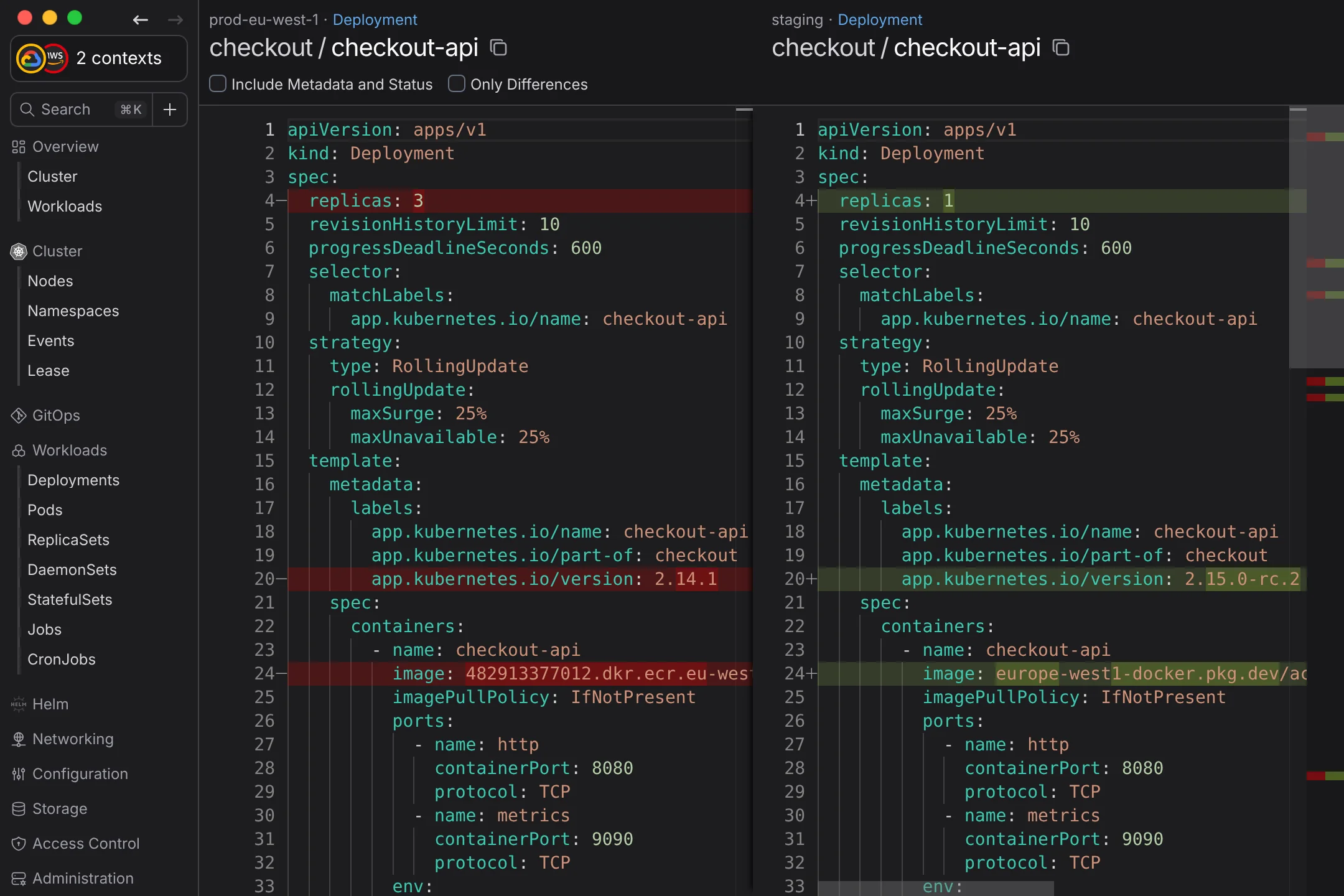The width and height of the screenshot is (1344, 896).
Task: Open Jobs list
Action: click(45, 630)
